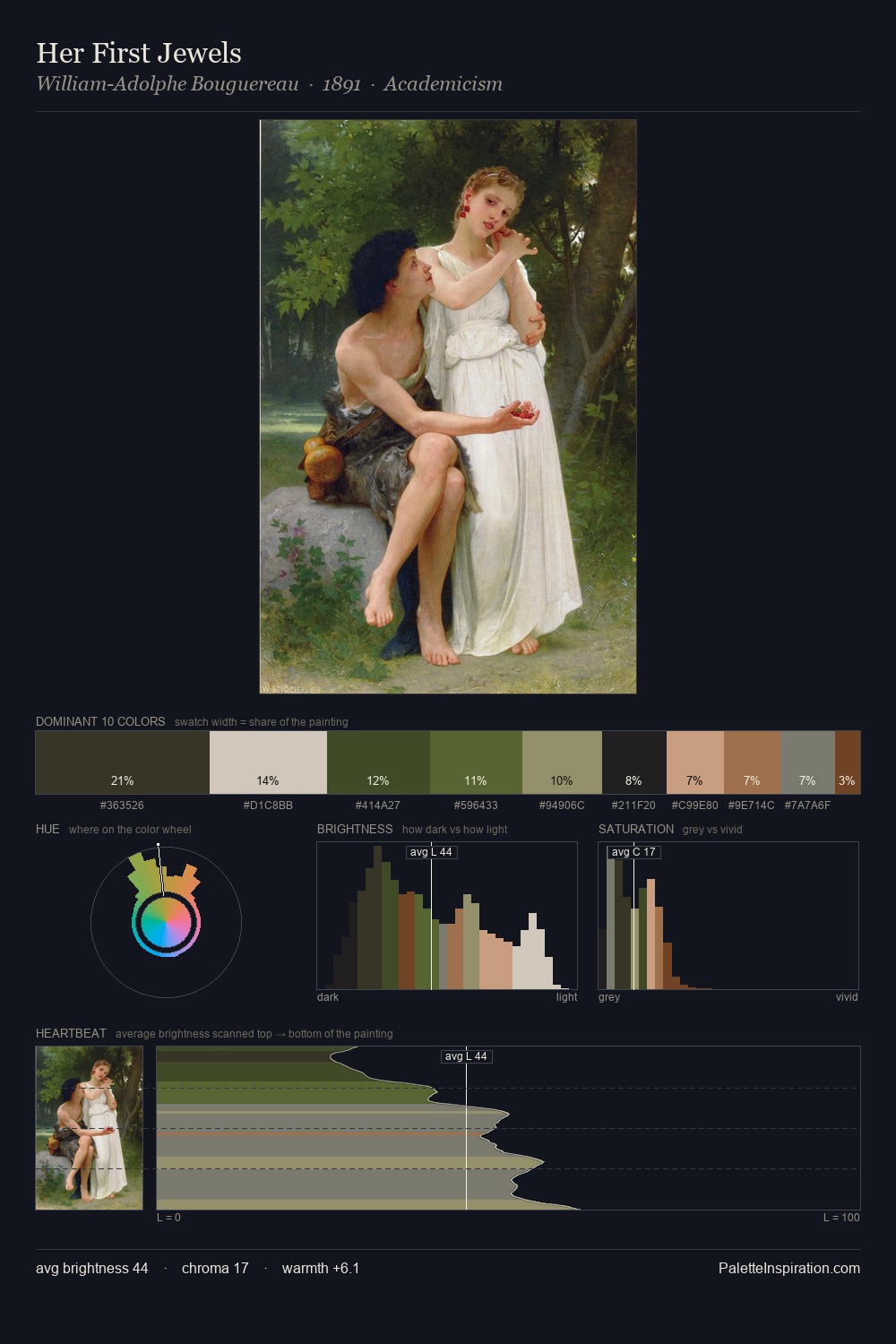Click the main painting image
896x1344 pixels.
(x=448, y=407)
